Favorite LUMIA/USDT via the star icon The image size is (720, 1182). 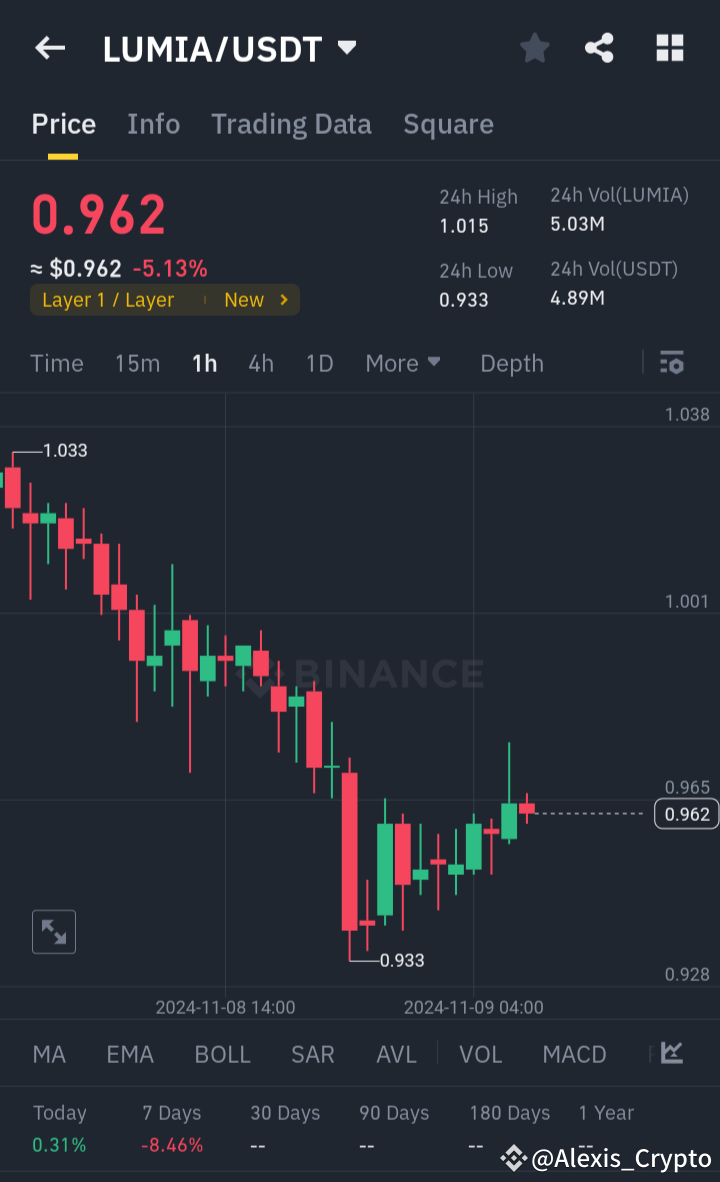point(534,48)
